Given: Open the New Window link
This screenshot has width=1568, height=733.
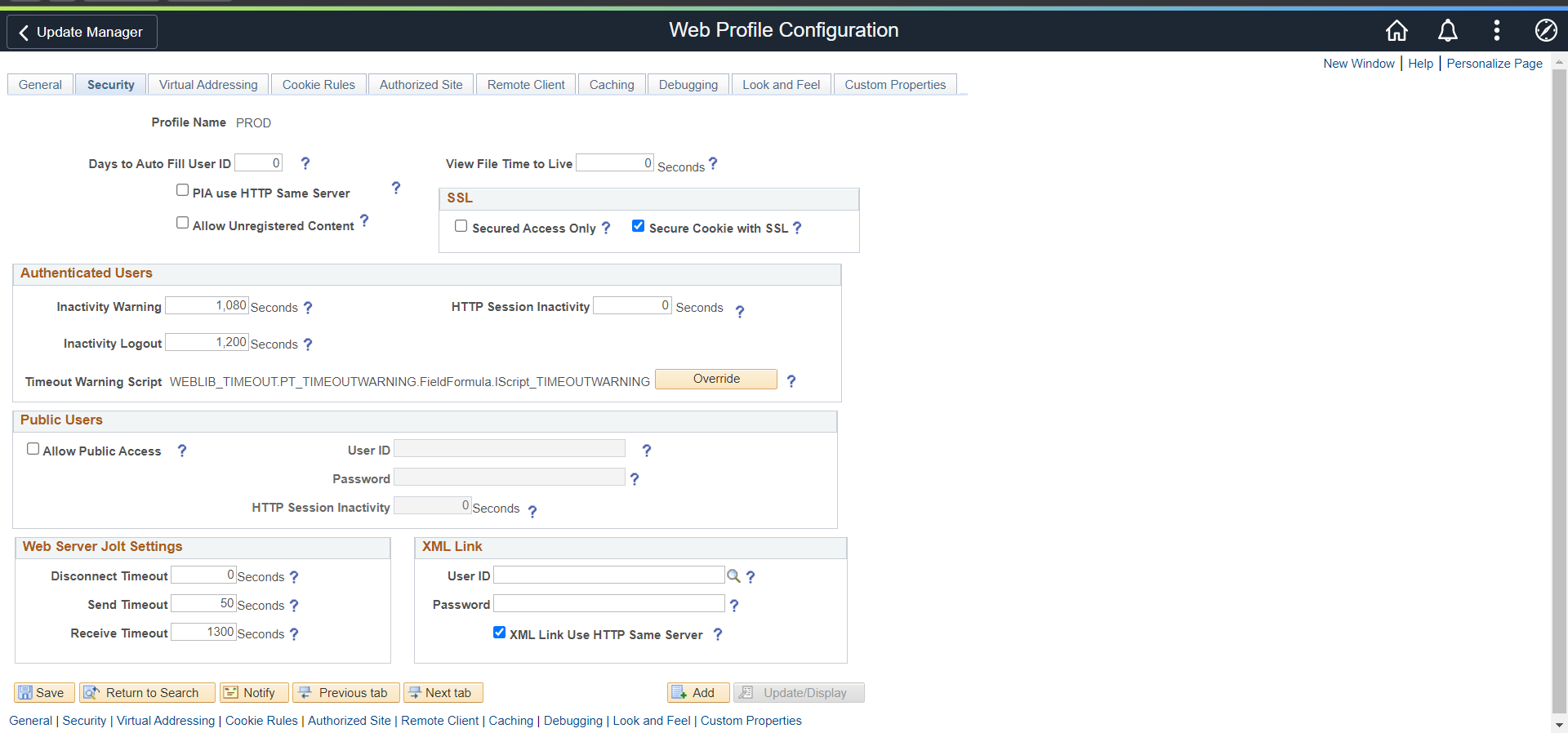Looking at the screenshot, I should [1359, 64].
